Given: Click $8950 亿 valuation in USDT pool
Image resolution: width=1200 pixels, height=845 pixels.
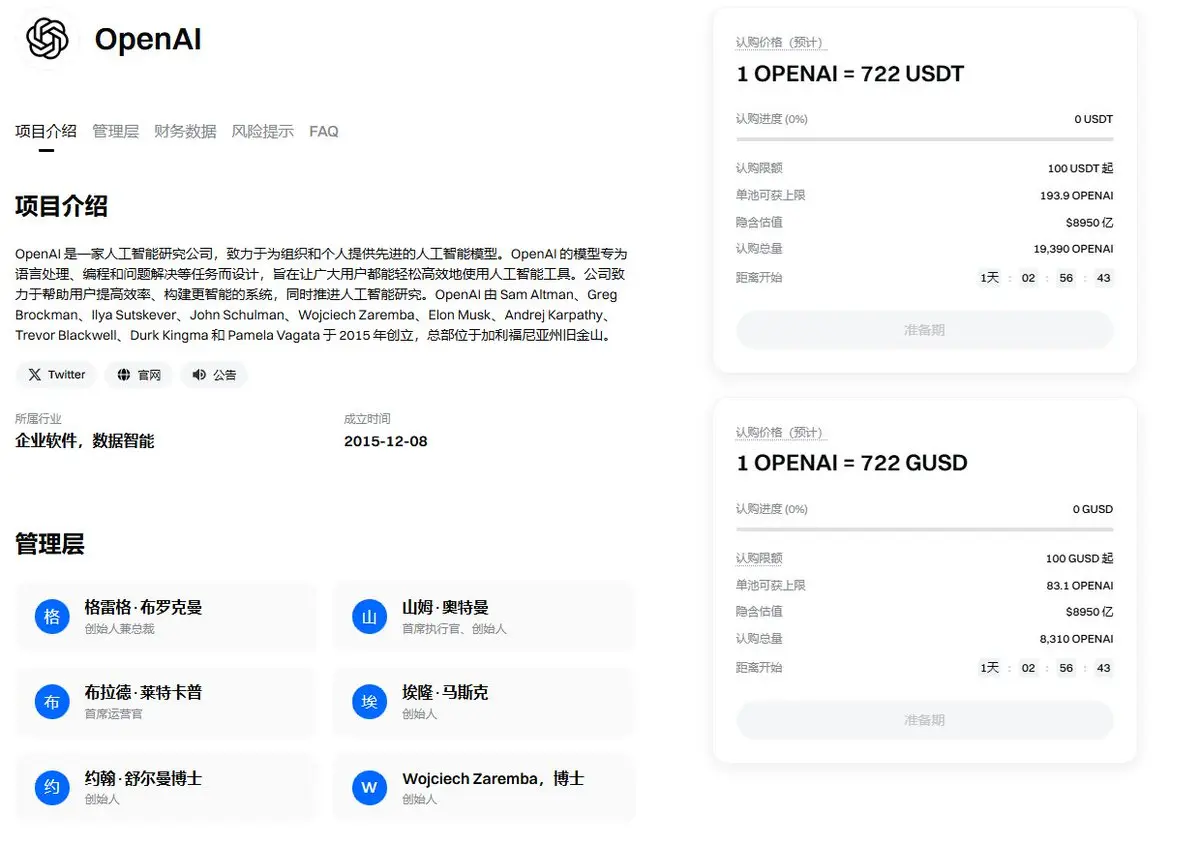Looking at the screenshot, I should click(1089, 222).
